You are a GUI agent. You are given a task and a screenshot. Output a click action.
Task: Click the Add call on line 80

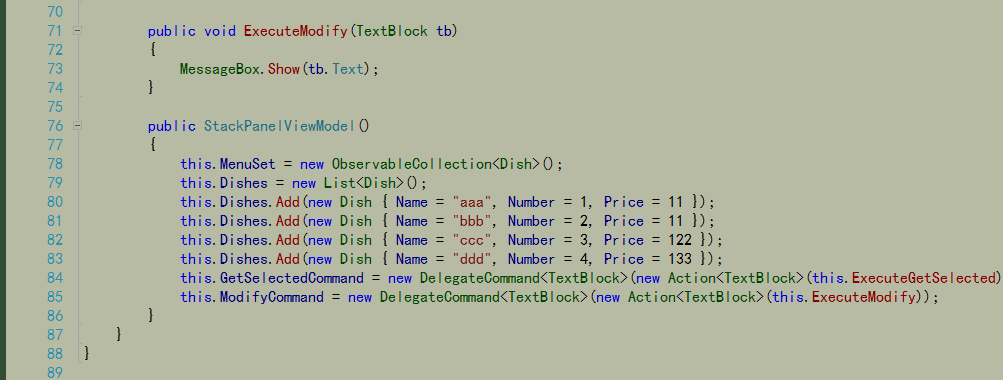(288, 202)
